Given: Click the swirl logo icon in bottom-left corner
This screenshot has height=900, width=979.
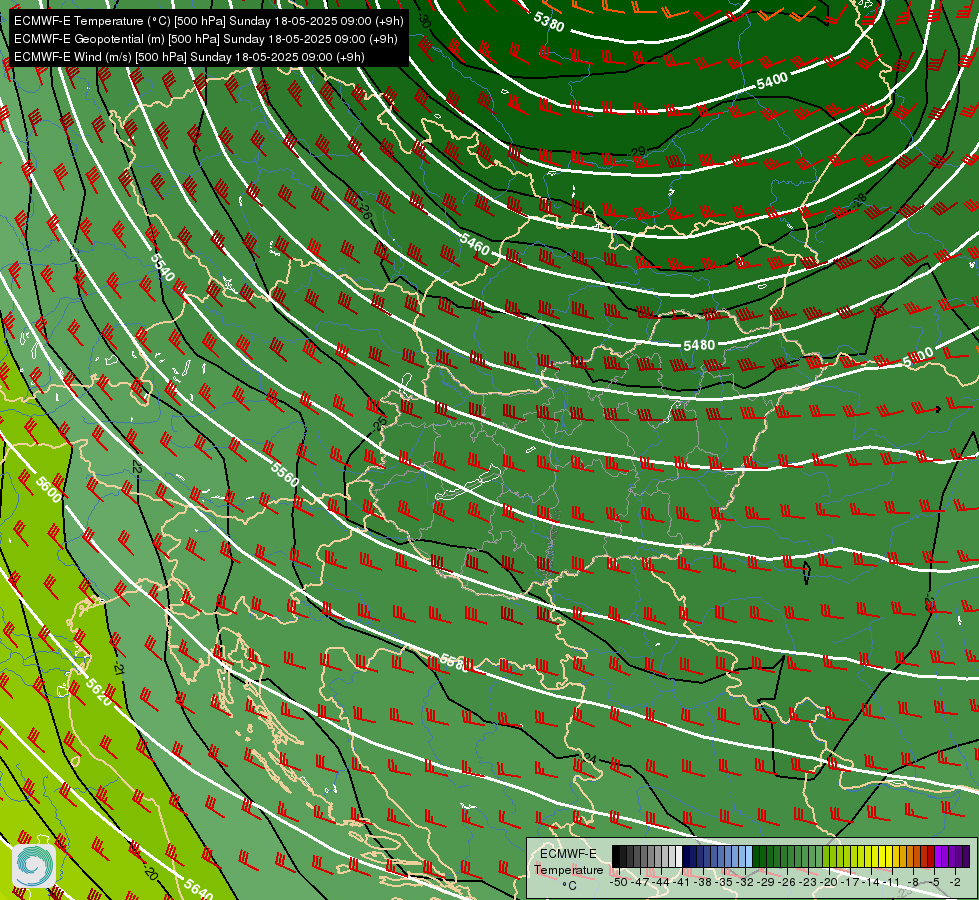Looking at the screenshot, I should pos(34,865).
